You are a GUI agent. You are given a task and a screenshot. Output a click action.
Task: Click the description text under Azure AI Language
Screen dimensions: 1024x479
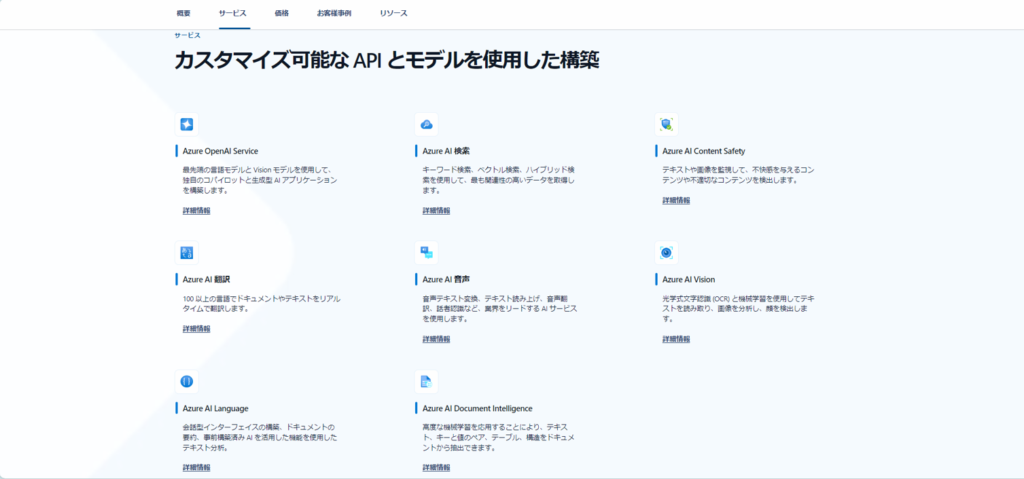pos(260,438)
